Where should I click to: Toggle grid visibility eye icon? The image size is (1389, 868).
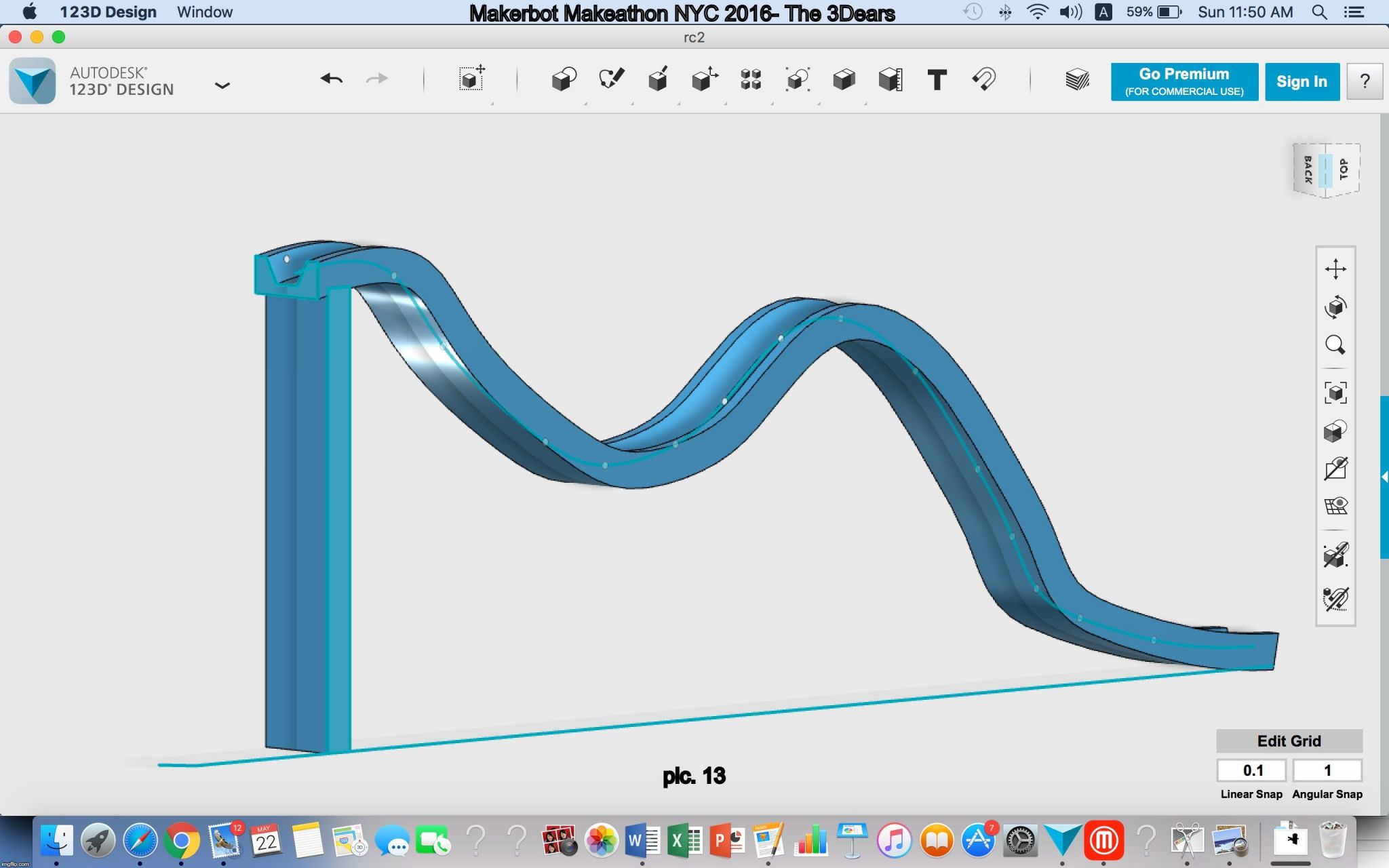pyautogui.click(x=1335, y=506)
